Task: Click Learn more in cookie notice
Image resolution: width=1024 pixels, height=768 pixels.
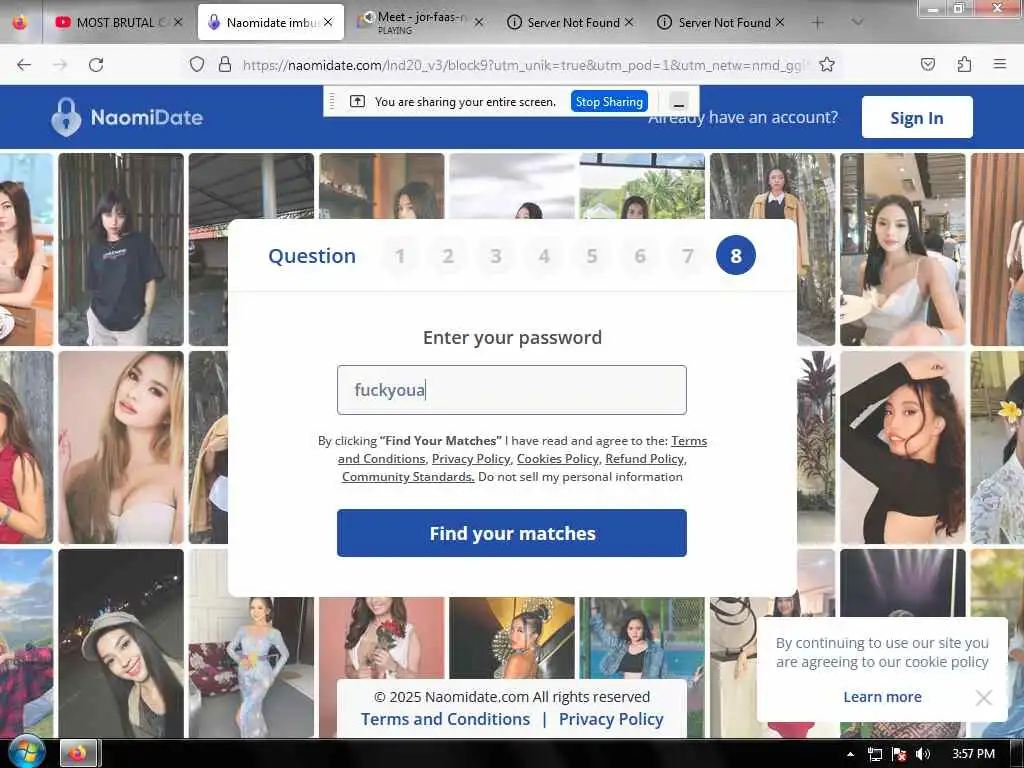Action: [x=882, y=697]
